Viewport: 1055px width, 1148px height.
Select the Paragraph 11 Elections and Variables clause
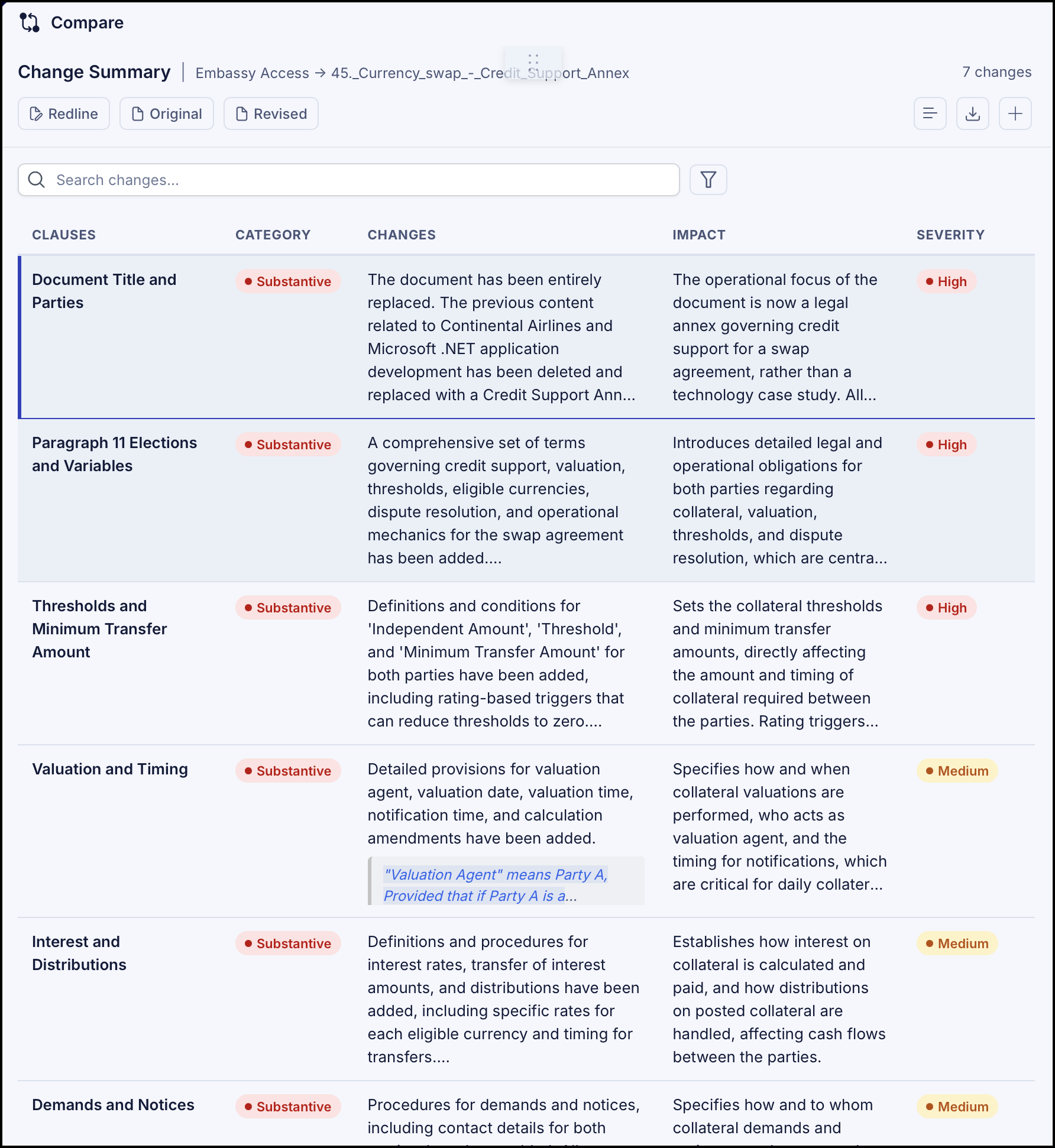pyautogui.click(x=114, y=454)
